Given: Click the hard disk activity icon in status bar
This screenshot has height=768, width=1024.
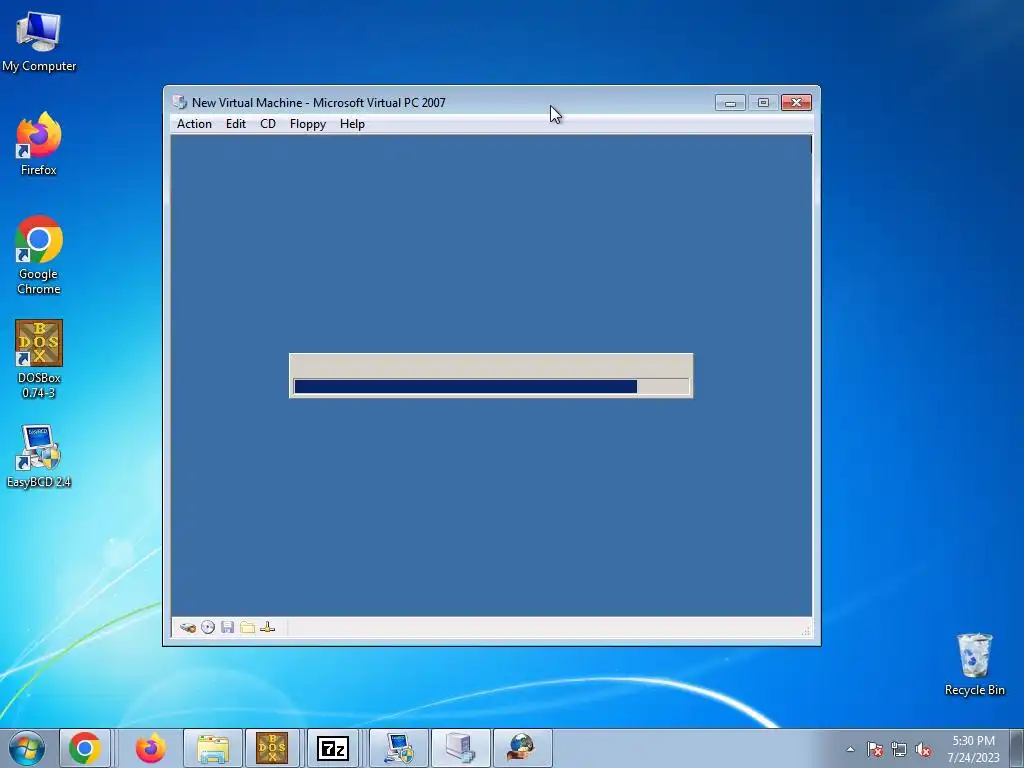Looking at the screenshot, I should point(188,628).
